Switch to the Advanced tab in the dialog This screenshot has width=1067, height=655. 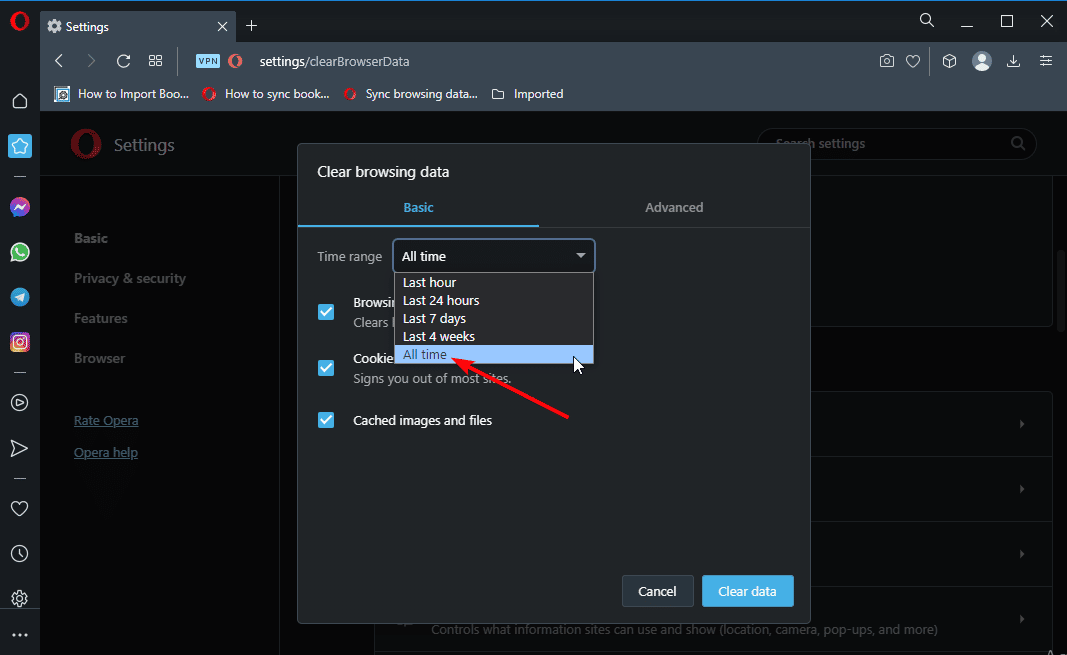[674, 207]
